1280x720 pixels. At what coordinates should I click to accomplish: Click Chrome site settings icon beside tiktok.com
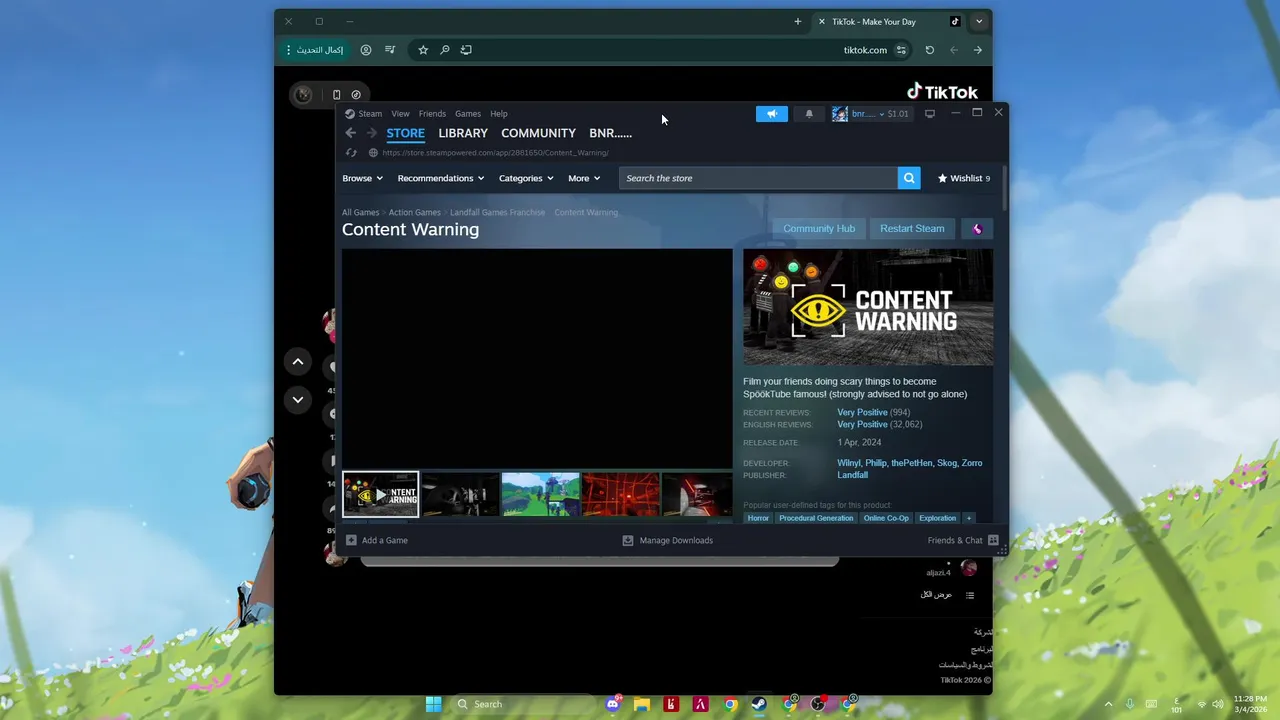tap(901, 50)
